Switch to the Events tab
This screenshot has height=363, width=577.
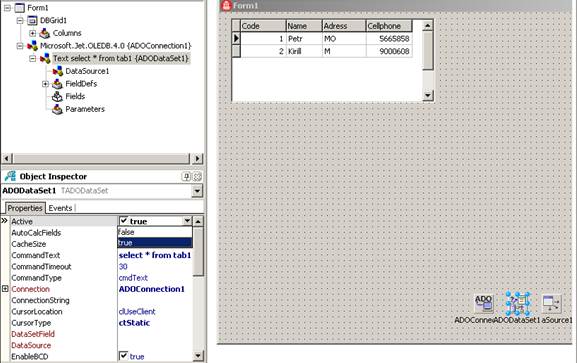(60, 208)
